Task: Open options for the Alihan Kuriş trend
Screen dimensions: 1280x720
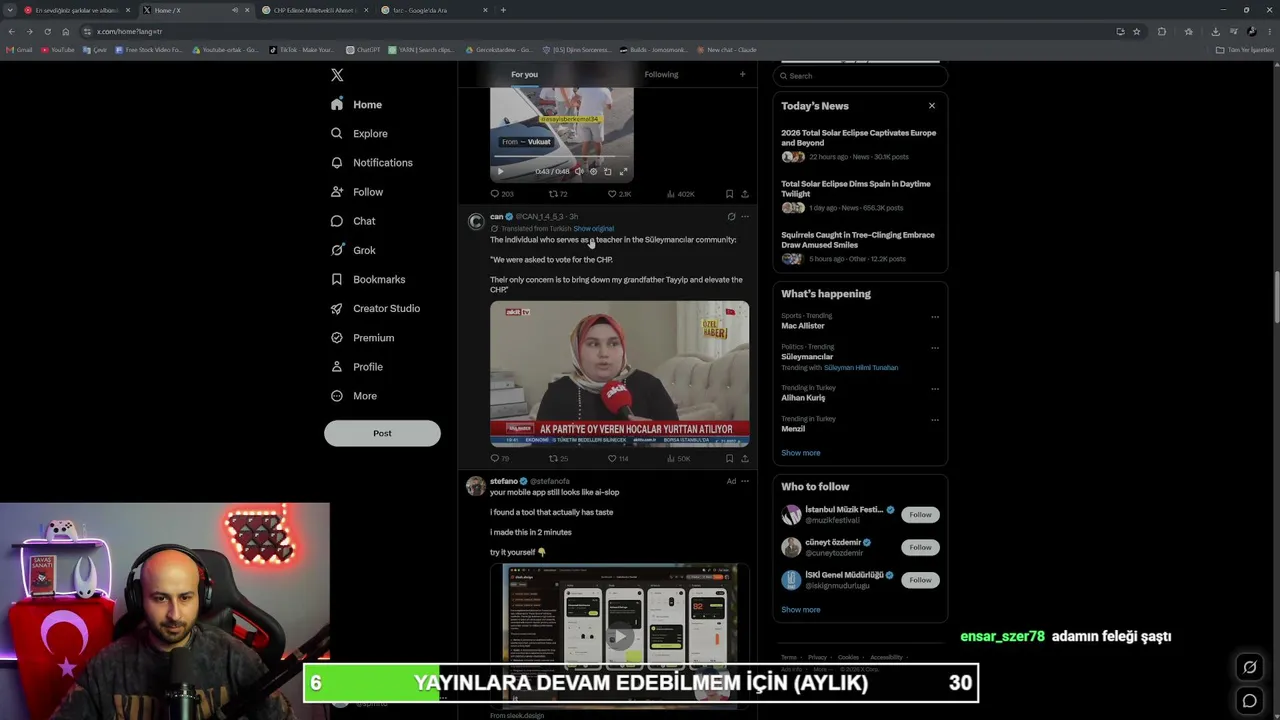Action: tap(935, 389)
